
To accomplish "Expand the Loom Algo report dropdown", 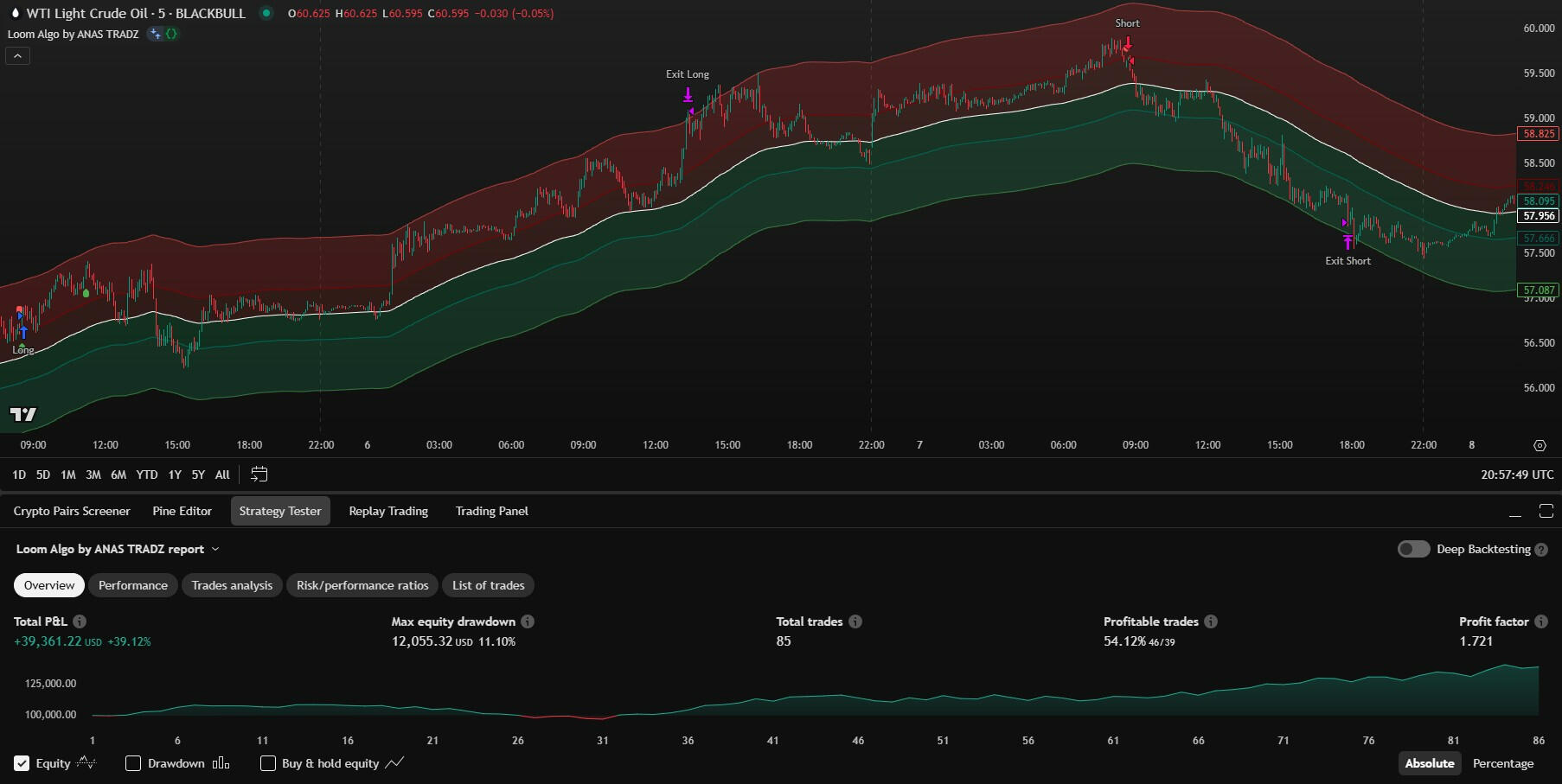I will (215, 550).
